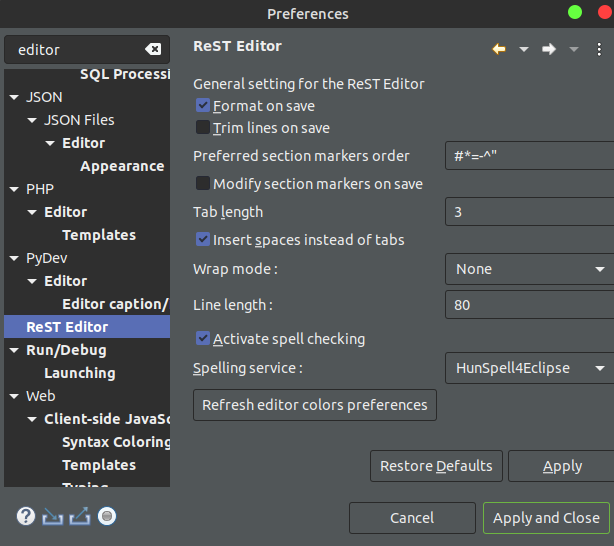
Task: Select Launching under Run/Debug
Action: (x=80, y=373)
